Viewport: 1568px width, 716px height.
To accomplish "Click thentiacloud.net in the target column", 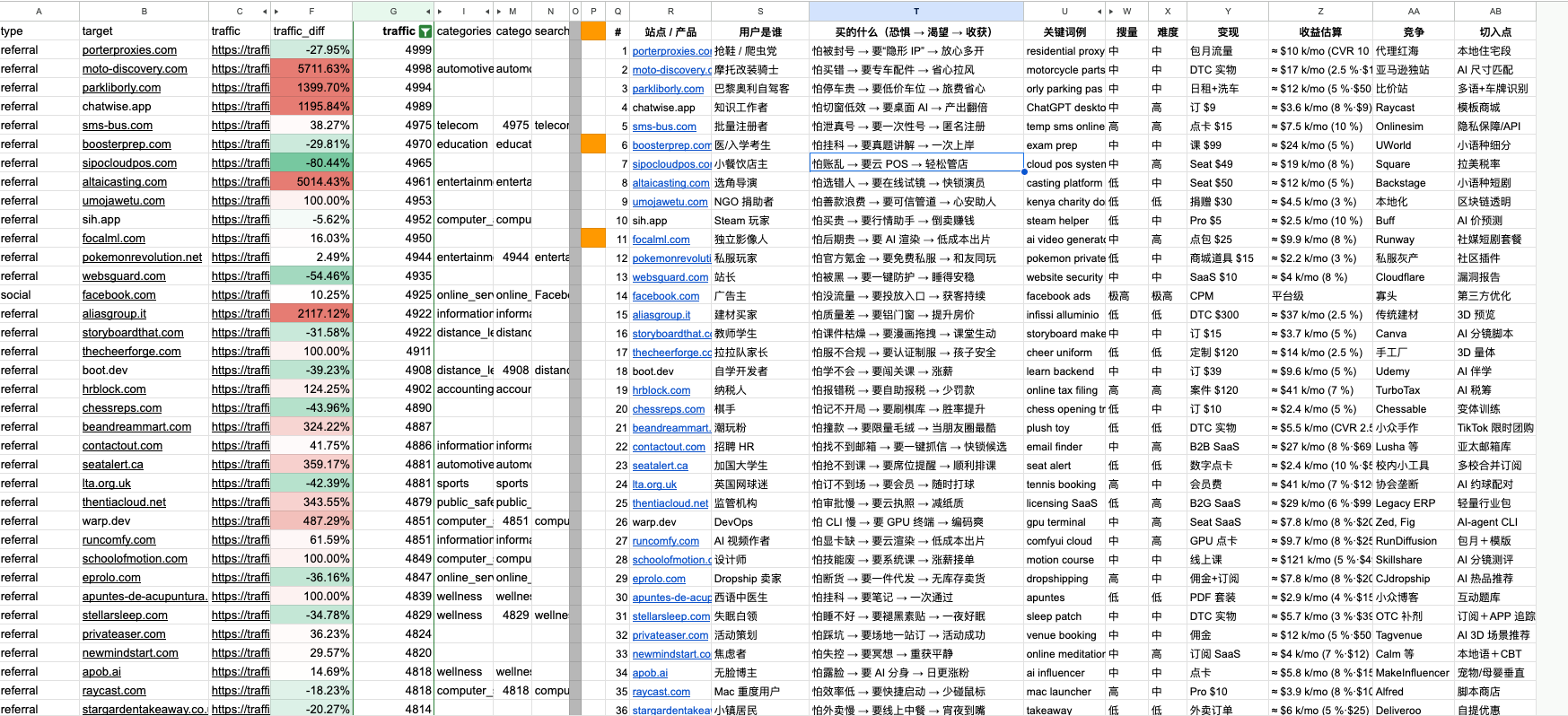I will (x=124, y=502).
